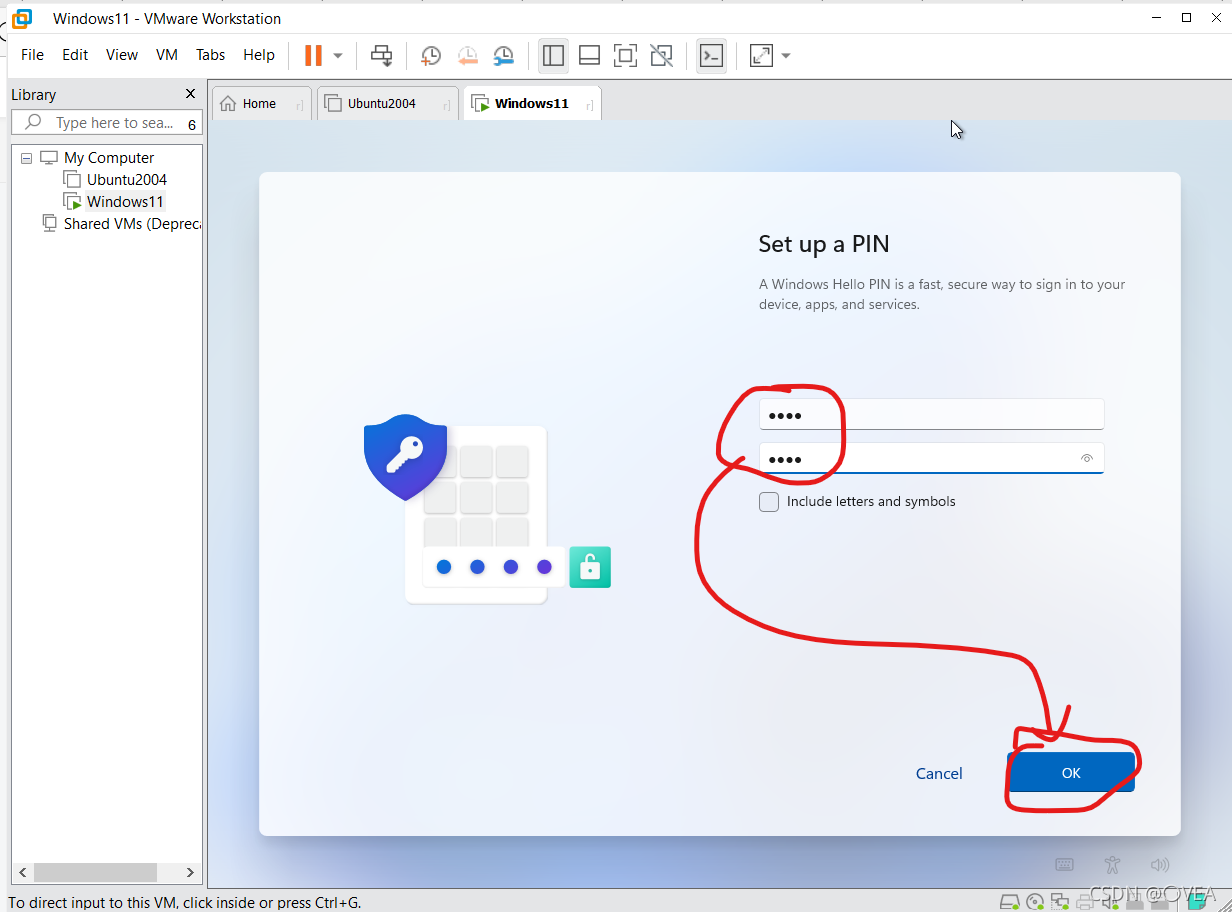1232x912 pixels.
Task: Open the File menu
Action: 32,55
